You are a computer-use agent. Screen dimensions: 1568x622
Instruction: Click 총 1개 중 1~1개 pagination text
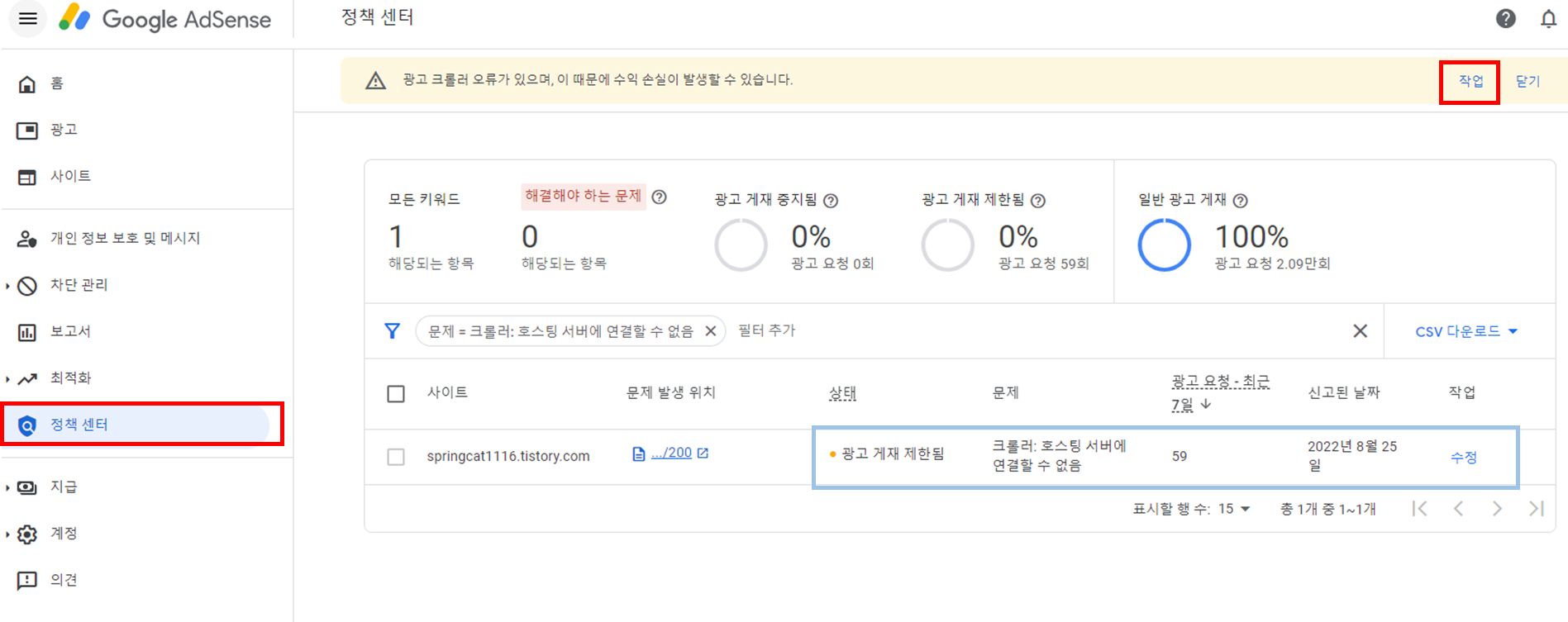[x=1328, y=509]
